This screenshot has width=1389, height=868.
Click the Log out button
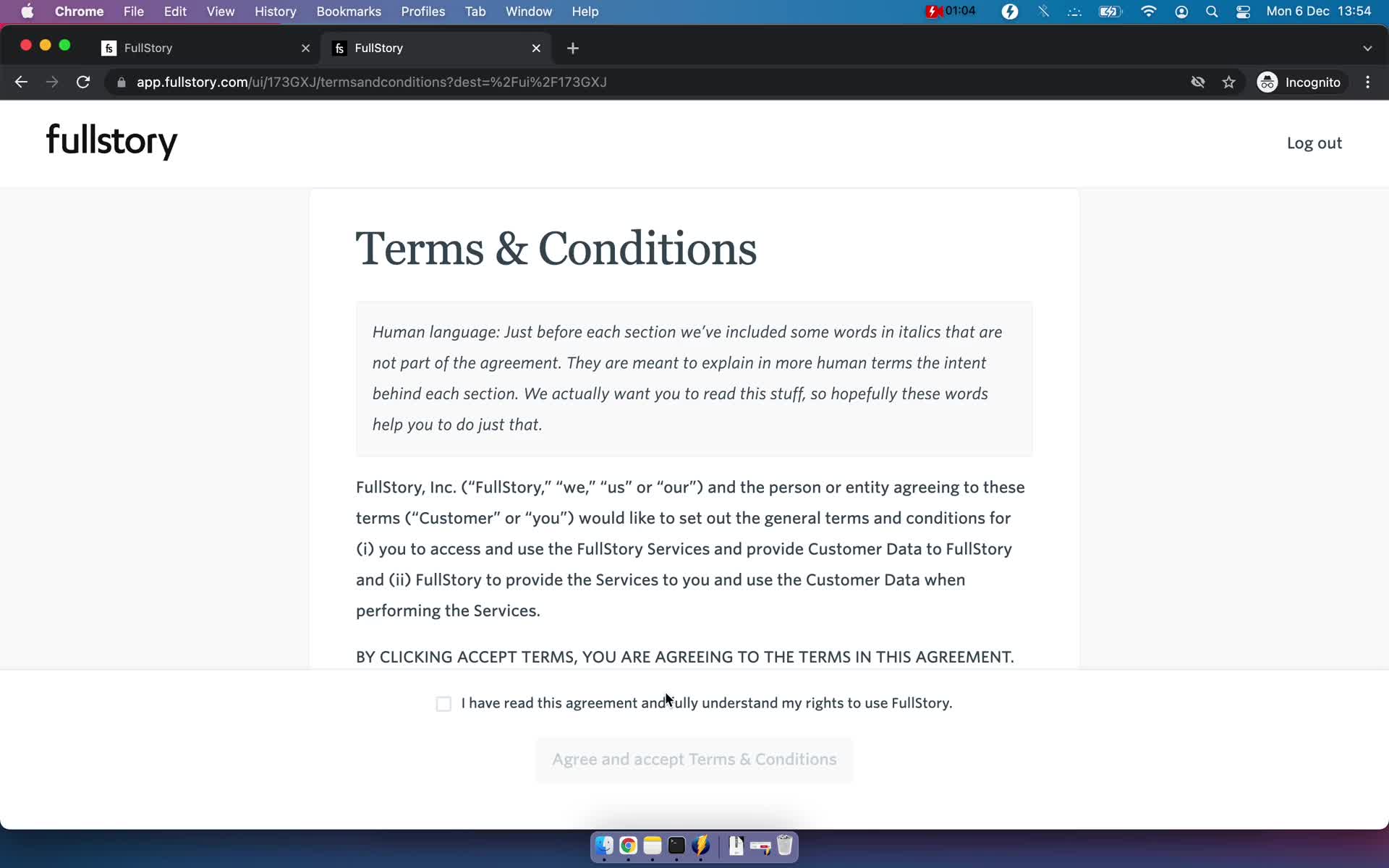click(1314, 142)
